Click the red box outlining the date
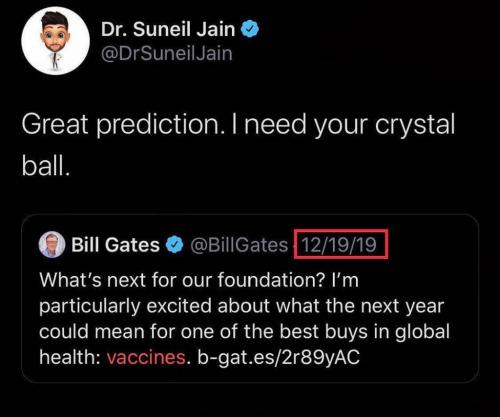 (341, 244)
